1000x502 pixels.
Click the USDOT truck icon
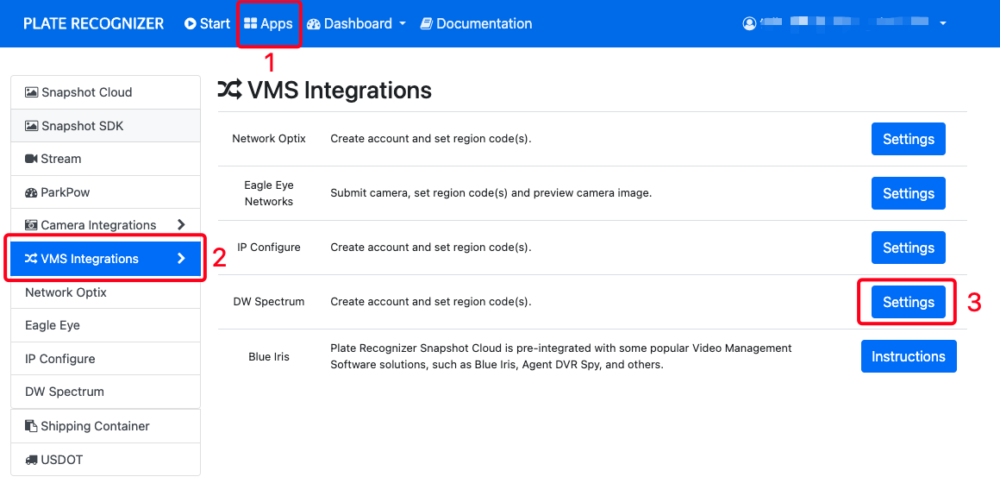(31, 460)
